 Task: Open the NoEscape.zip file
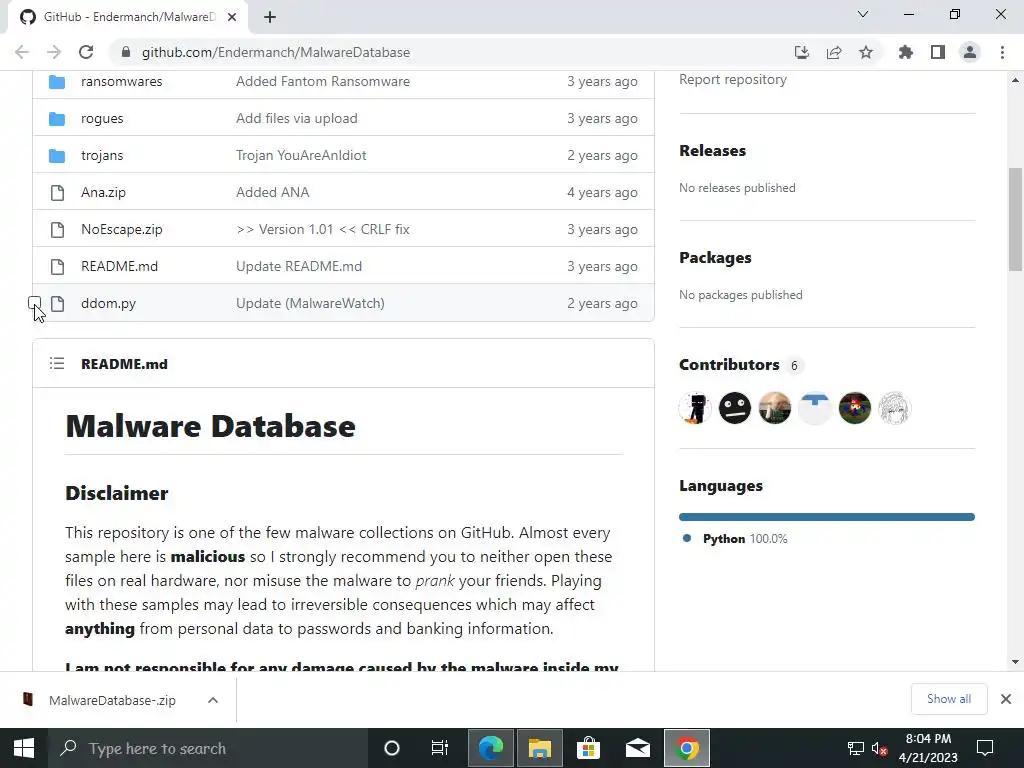pos(121,230)
